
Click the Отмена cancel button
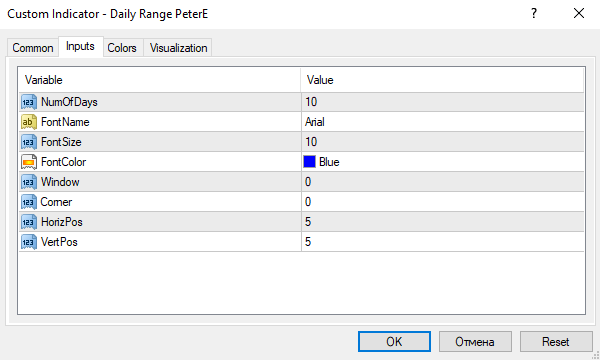[x=475, y=342]
